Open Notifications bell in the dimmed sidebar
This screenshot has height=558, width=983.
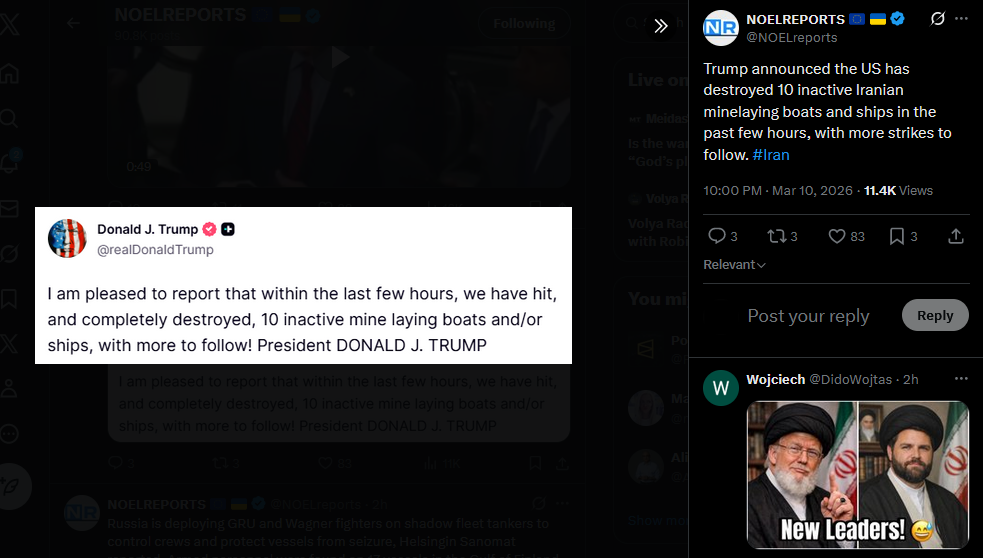click(x=10, y=162)
